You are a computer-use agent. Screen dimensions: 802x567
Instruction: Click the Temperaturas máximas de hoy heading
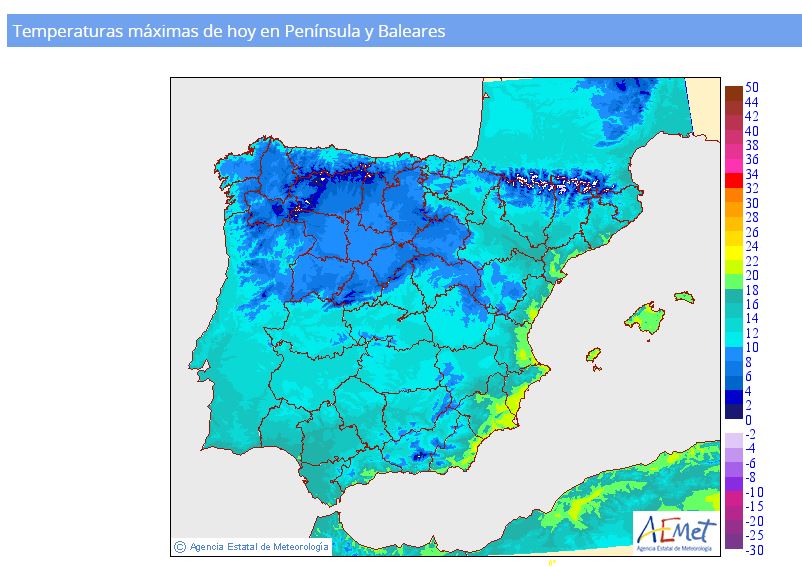tap(229, 31)
